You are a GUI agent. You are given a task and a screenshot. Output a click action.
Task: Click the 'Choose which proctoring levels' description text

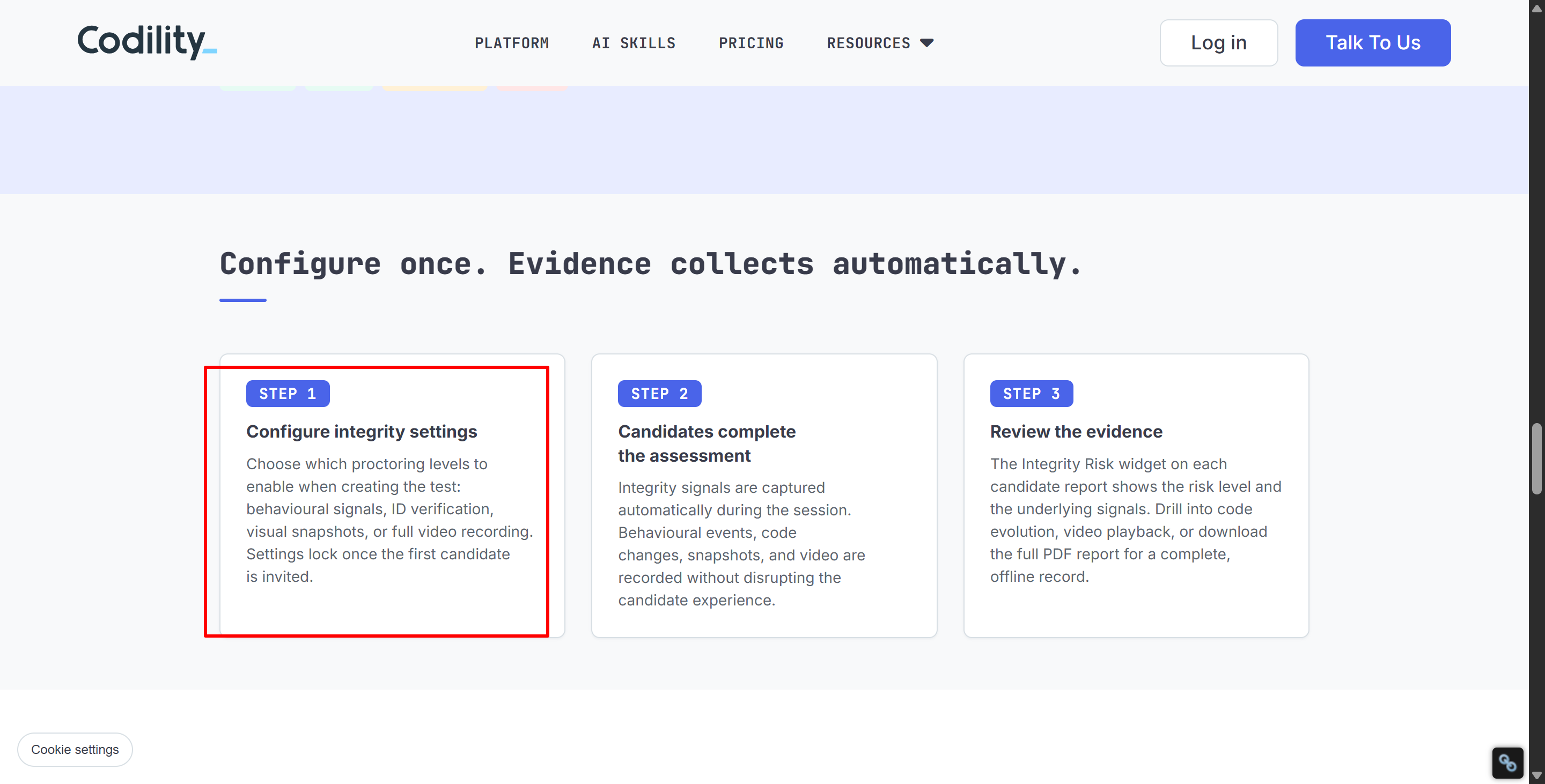tap(390, 520)
